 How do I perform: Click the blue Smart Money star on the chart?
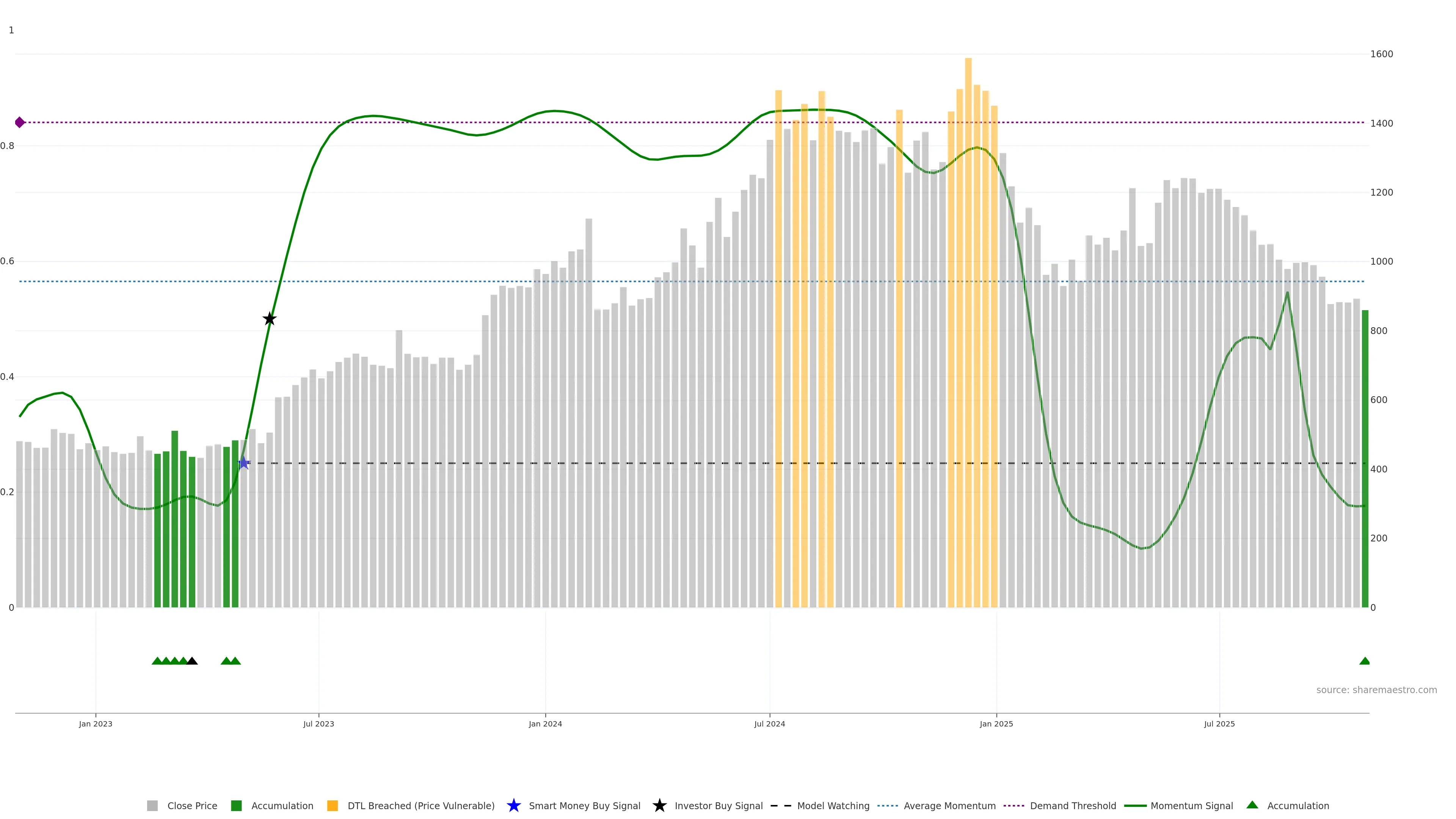point(243,463)
